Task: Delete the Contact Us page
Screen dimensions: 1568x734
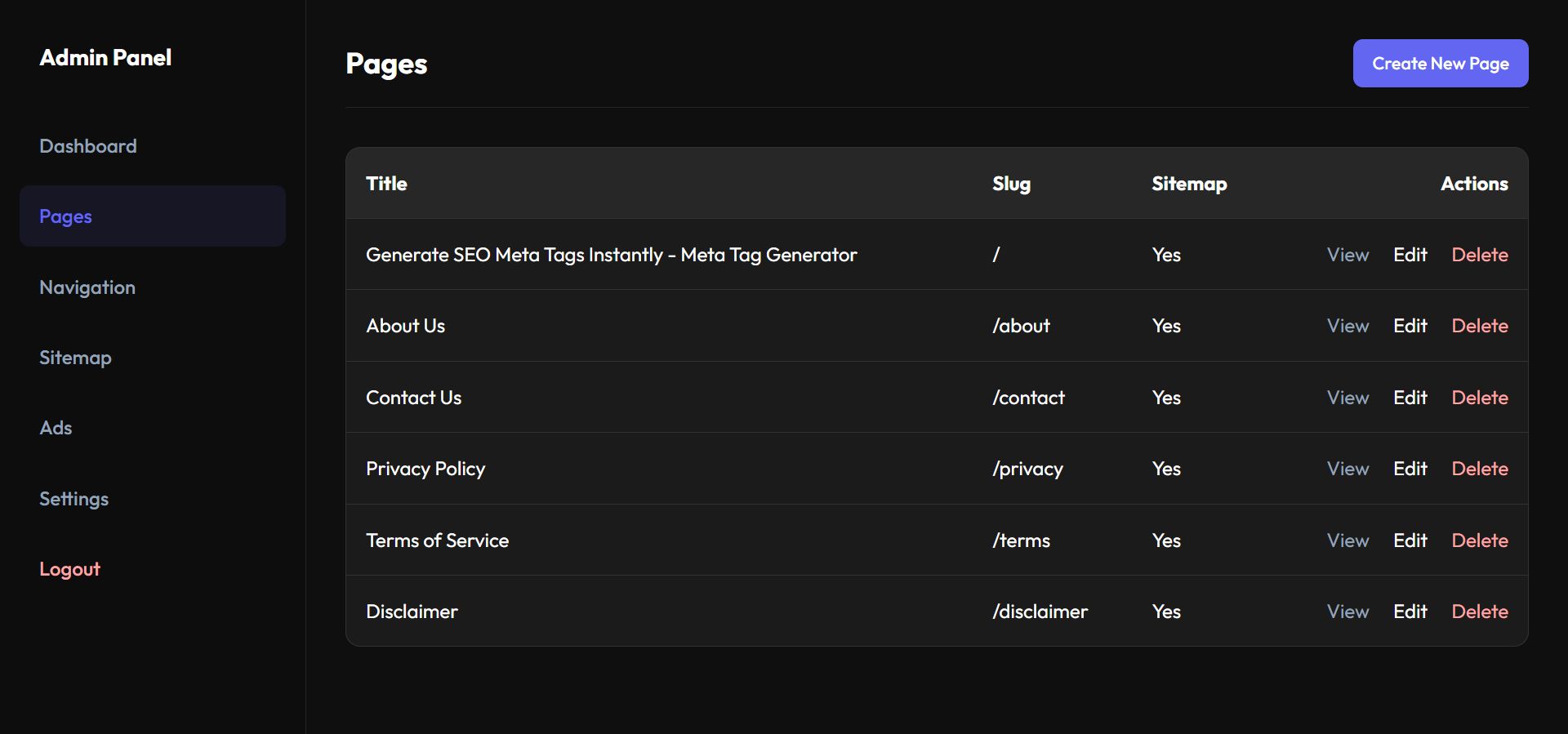Action: tap(1479, 398)
